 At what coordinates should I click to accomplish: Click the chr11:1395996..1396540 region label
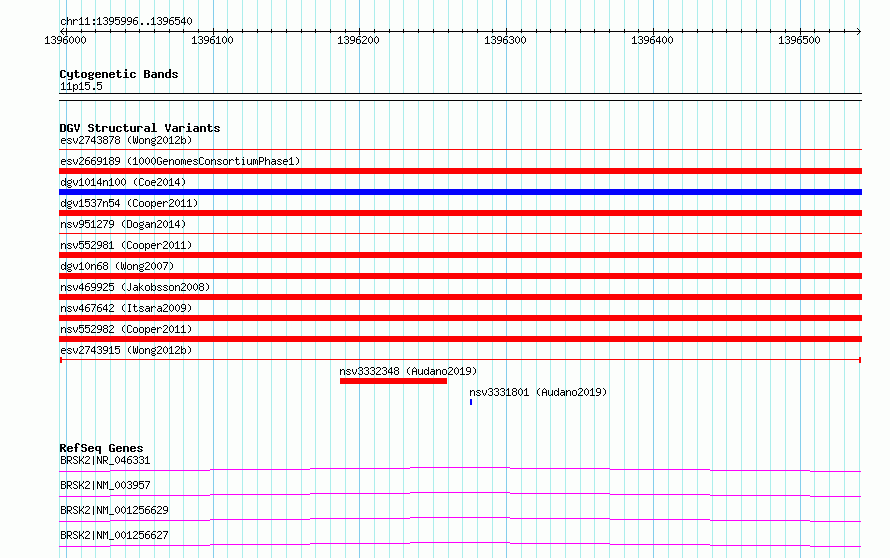(126, 21)
